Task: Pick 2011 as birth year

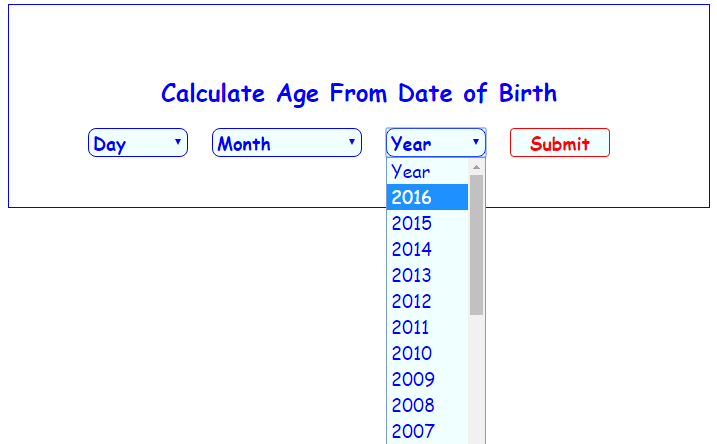Action: (427, 327)
